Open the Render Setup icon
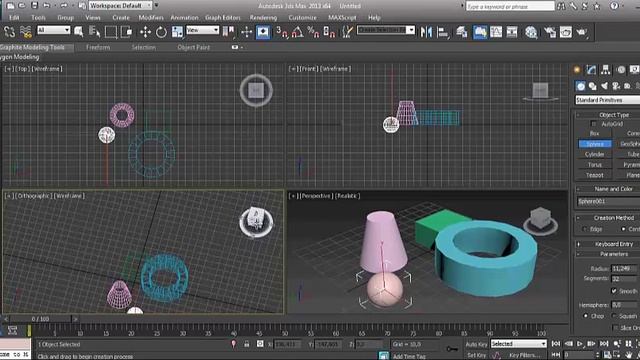640x360 pixels. point(550,32)
